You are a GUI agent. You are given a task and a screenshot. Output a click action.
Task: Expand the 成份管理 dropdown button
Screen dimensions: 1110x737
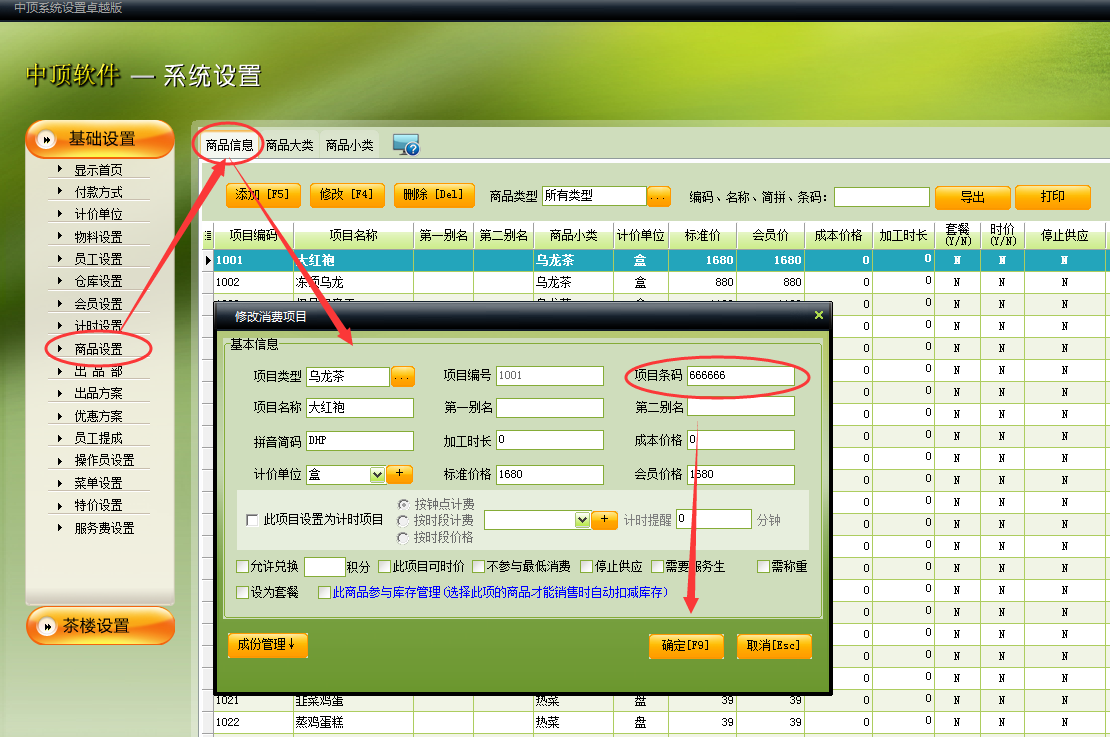[267, 645]
